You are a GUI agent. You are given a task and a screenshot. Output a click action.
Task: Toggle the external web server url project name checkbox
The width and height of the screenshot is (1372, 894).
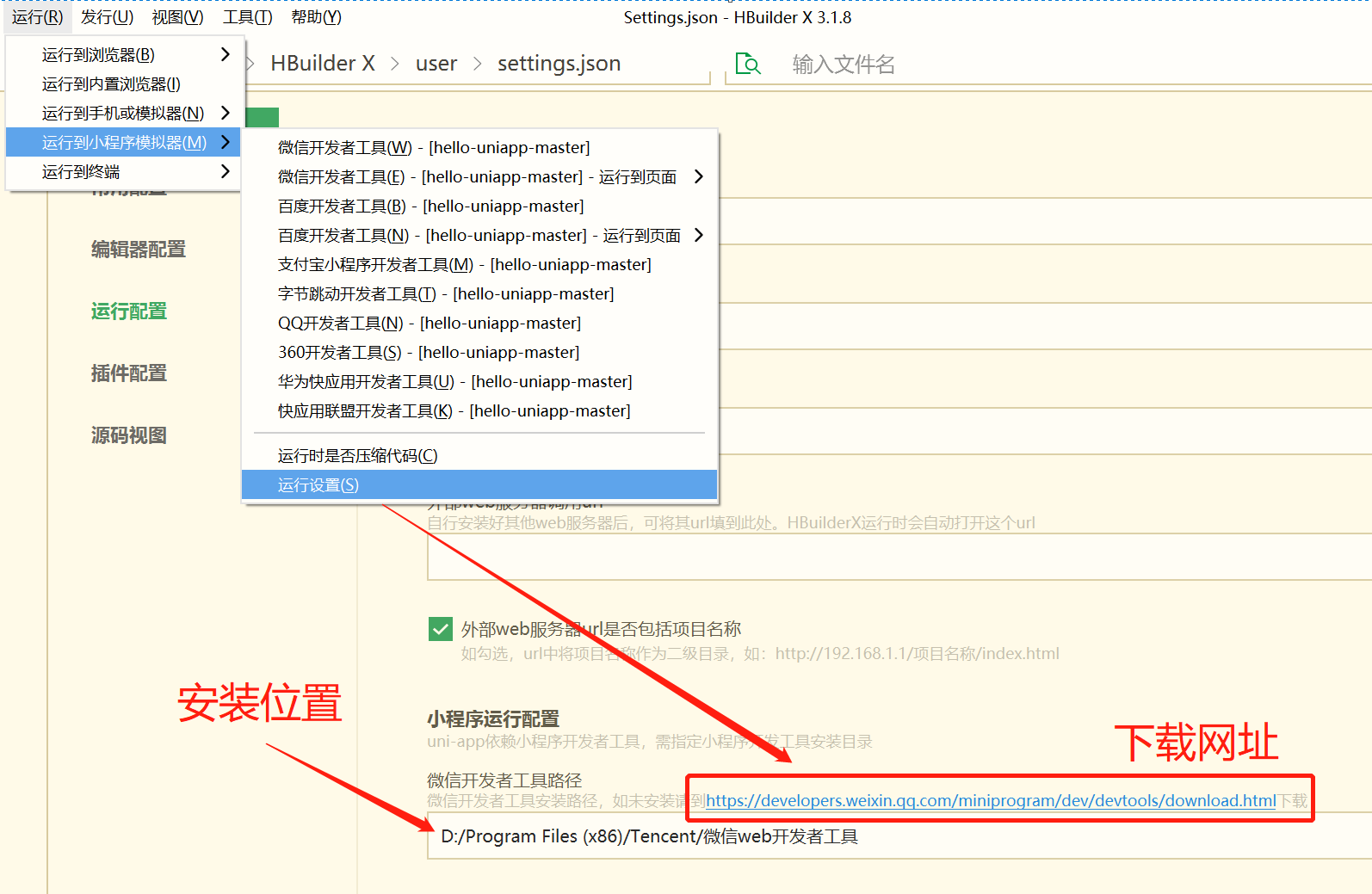[x=441, y=629]
